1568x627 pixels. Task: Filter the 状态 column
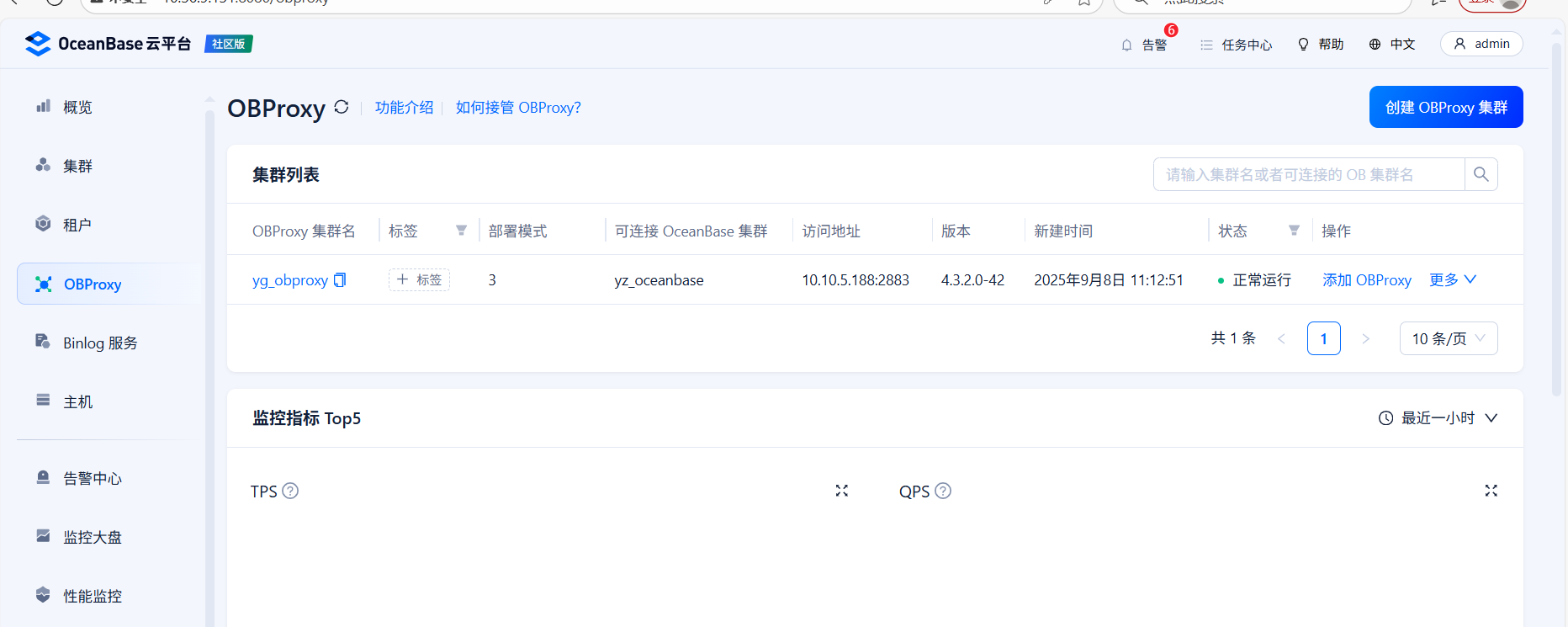1294,231
